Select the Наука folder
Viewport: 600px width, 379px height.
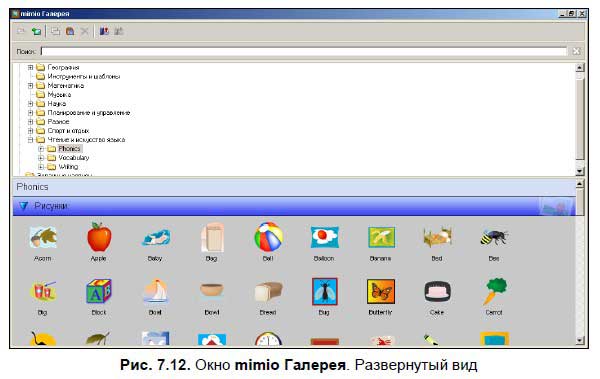tap(57, 103)
